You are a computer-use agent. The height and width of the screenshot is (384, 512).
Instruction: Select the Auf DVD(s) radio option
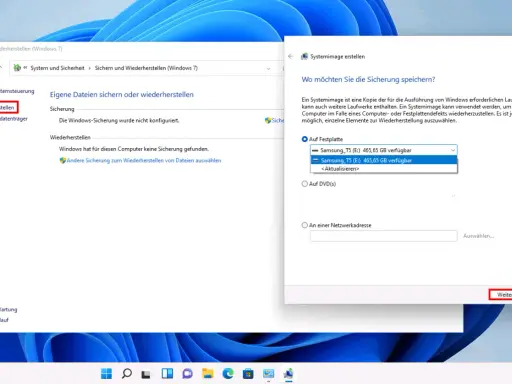tap(304, 184)
